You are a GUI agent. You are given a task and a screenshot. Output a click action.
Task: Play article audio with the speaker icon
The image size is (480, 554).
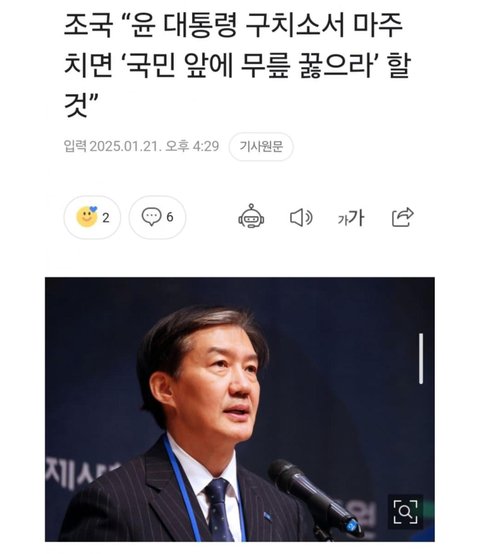point(301,217)
